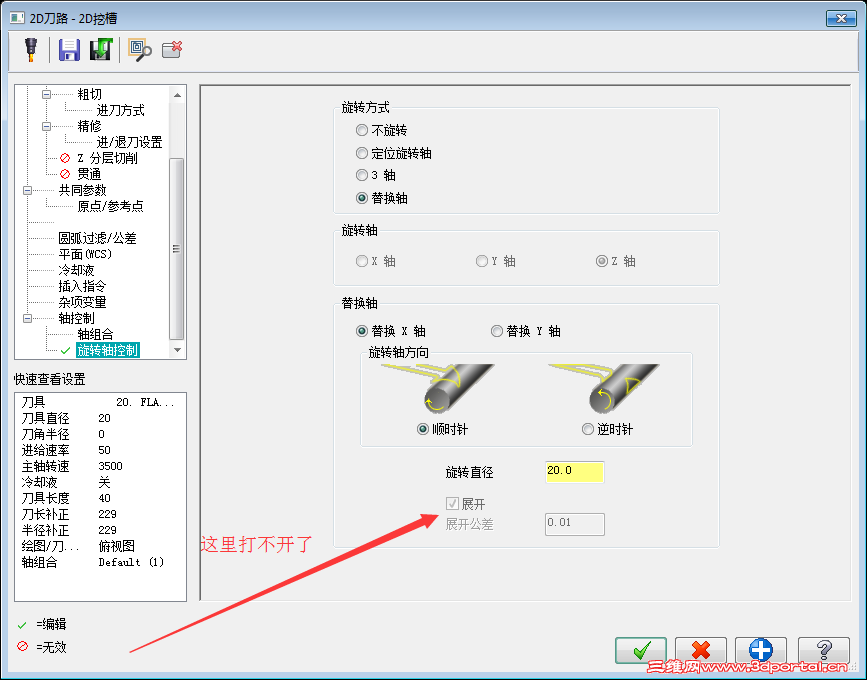Image resolution: width=867 pixels, height=680 pixels.
Task: Click 主轴转速 value 3500
Action: coord(110,466)
